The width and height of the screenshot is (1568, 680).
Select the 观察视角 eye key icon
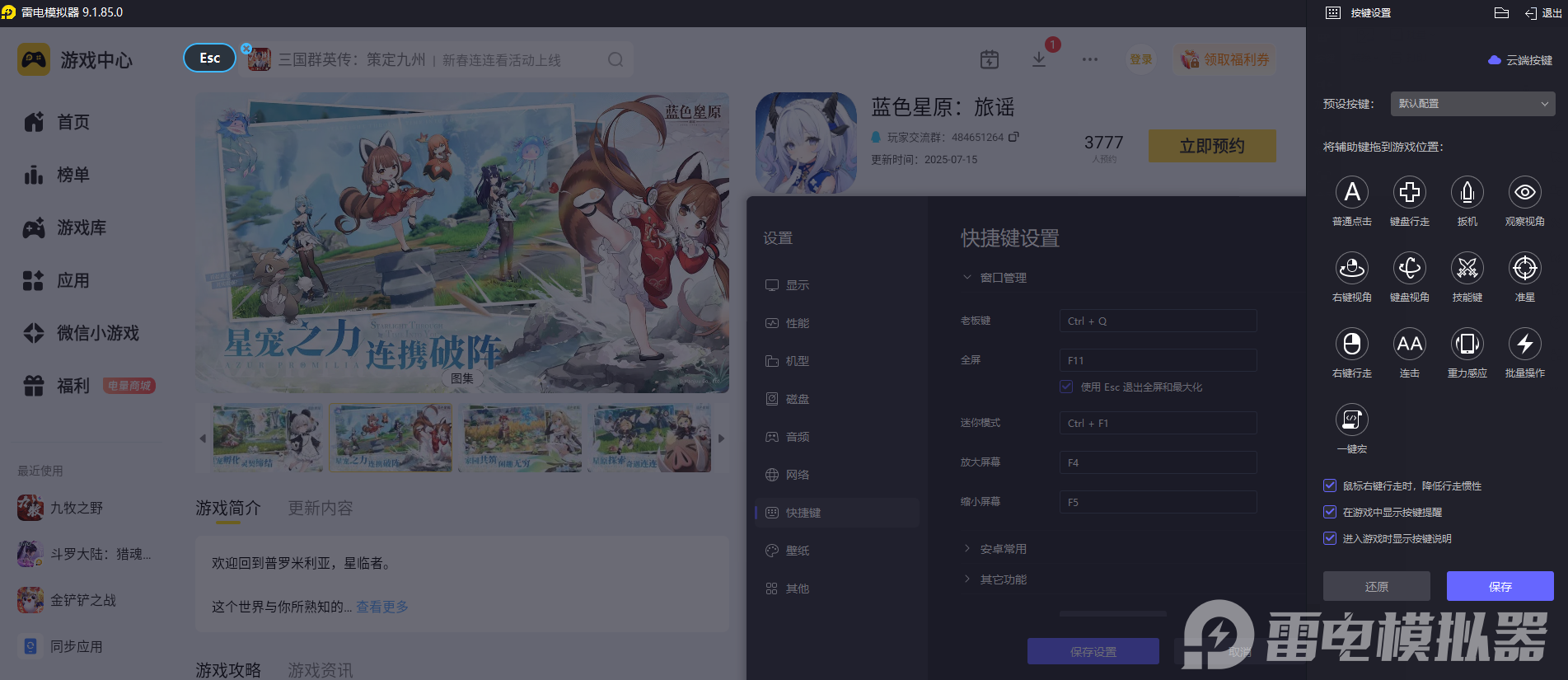tap(1525, 192)
